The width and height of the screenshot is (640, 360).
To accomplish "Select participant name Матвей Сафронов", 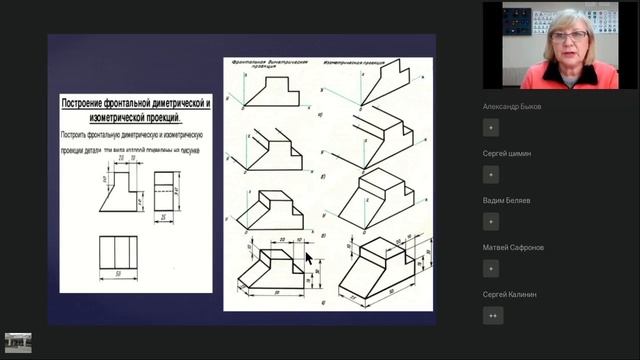I will coord(513,247).
